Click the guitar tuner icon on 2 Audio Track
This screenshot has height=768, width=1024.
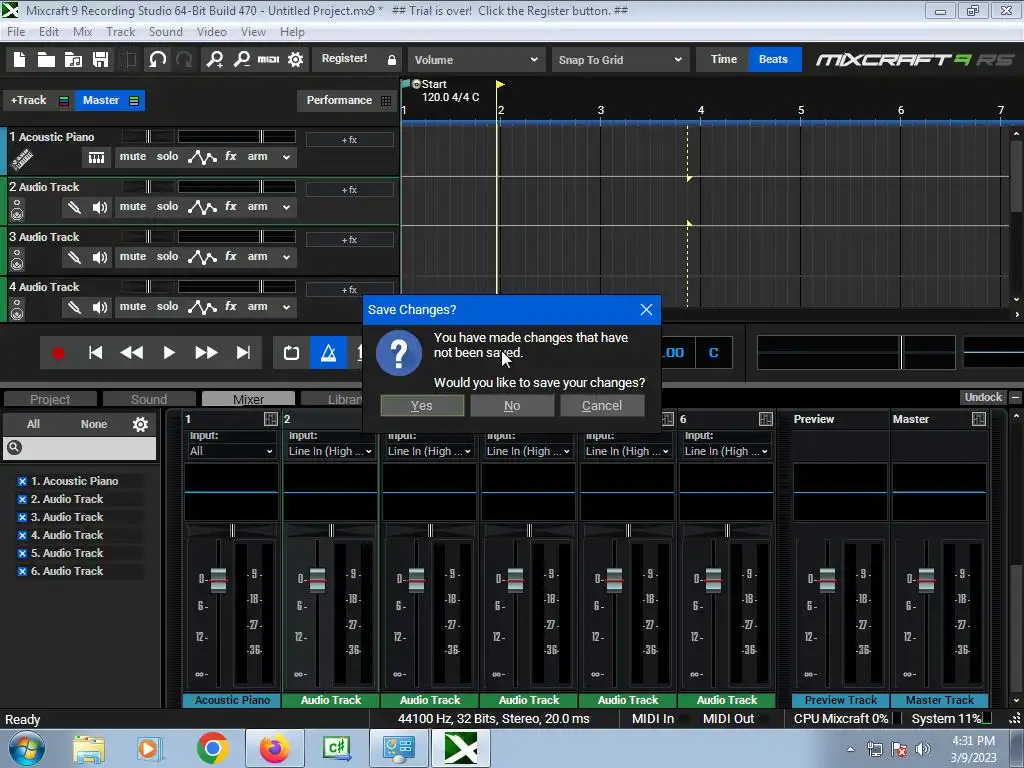coord(74,207)
